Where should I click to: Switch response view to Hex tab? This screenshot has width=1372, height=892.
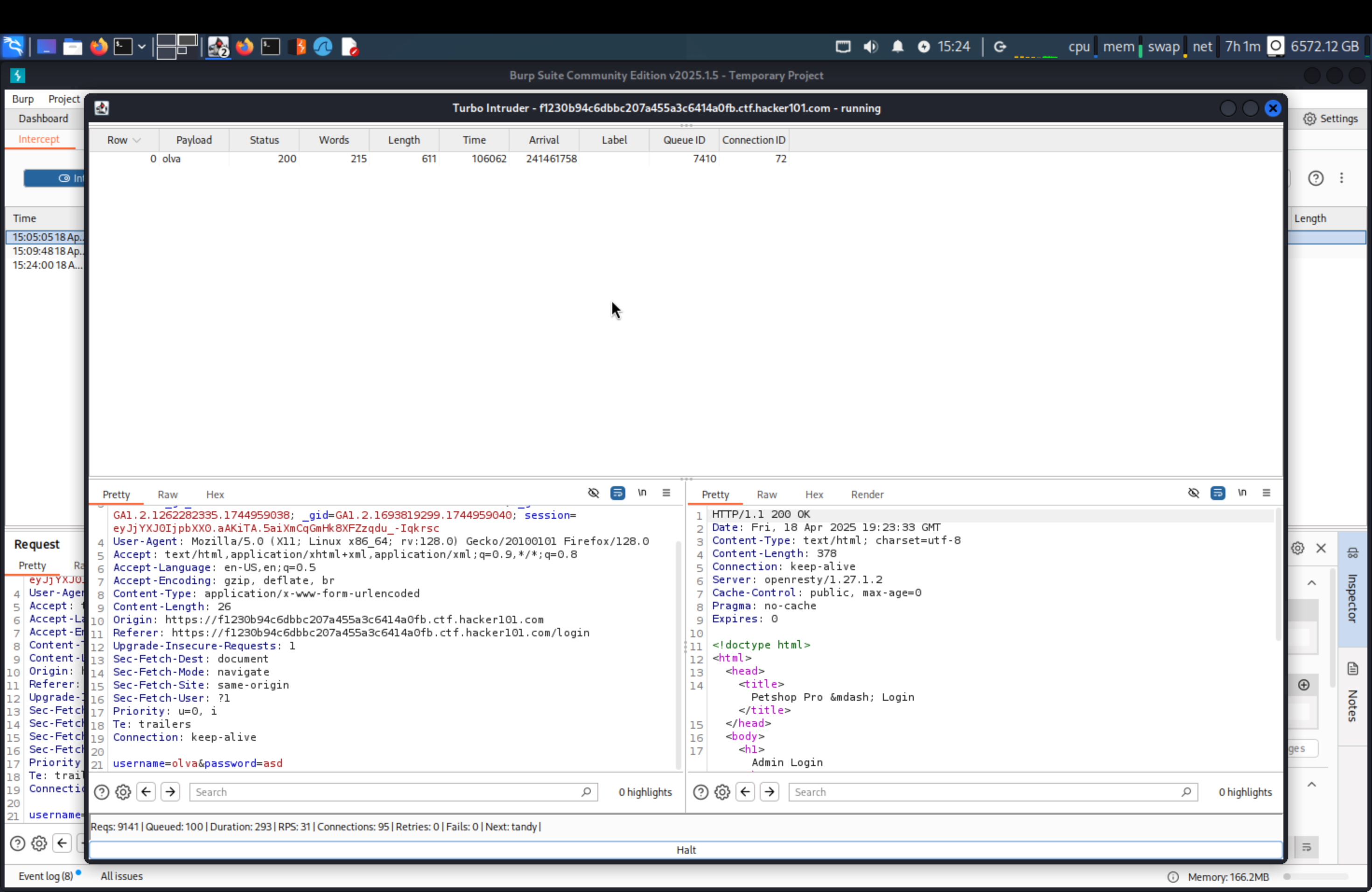[814, 495]
